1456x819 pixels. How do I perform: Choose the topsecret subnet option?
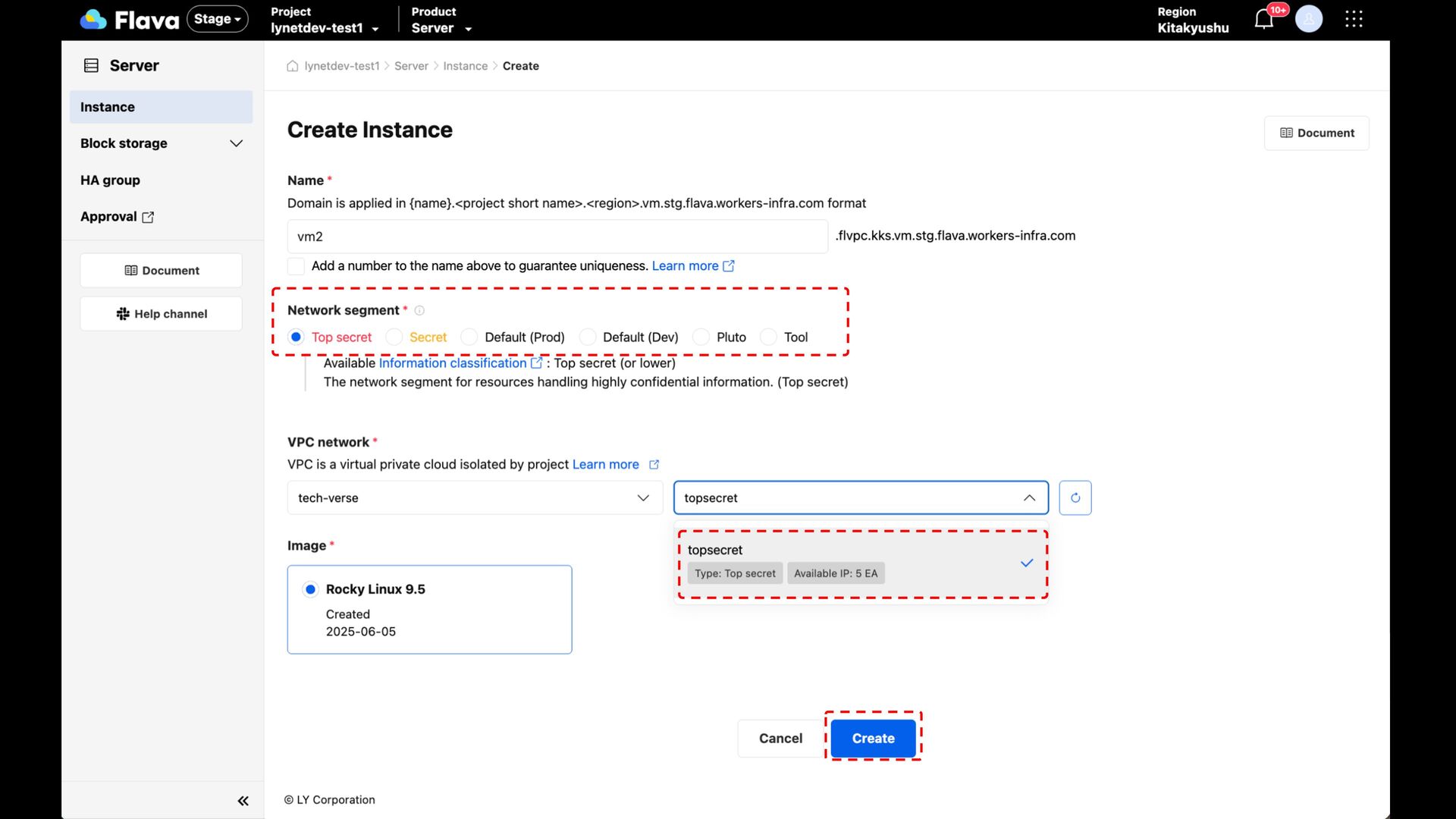(862, 563)
